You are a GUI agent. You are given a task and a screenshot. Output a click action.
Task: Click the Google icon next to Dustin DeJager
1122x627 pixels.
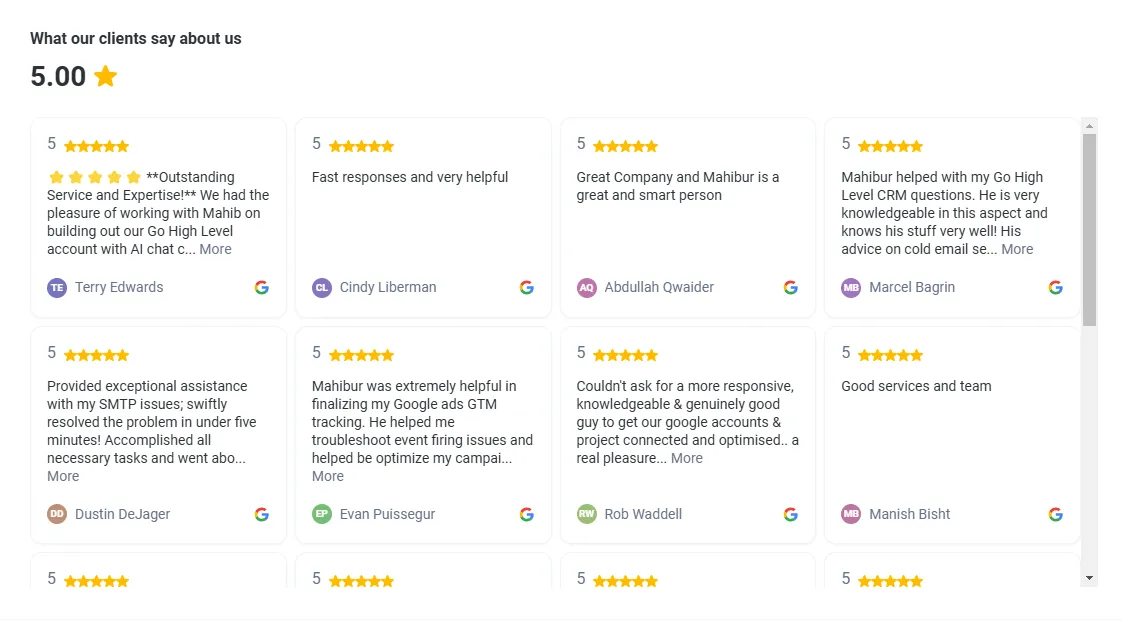[x=262, y=514]
